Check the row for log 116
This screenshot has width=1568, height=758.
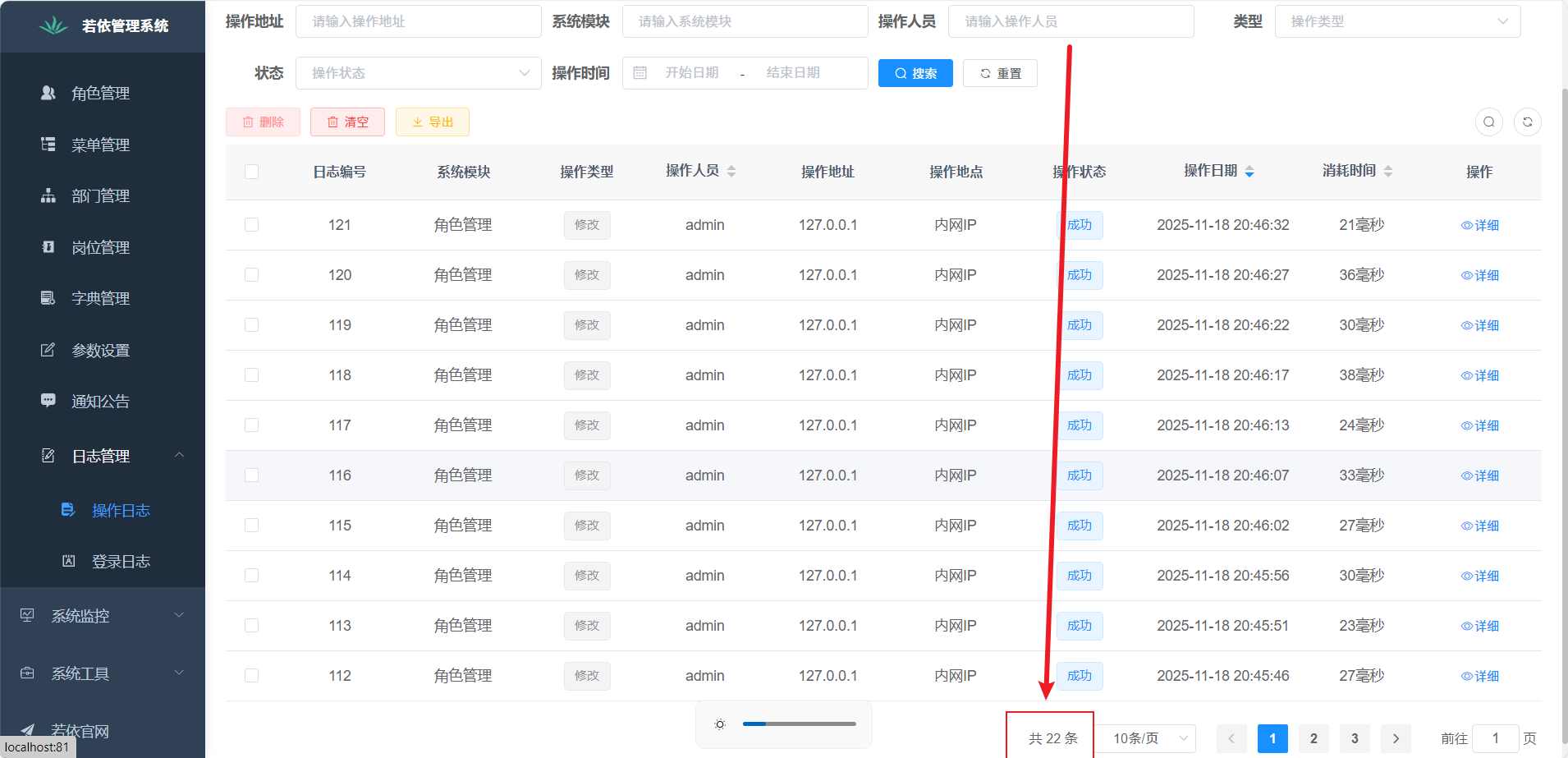click(252, 475)
